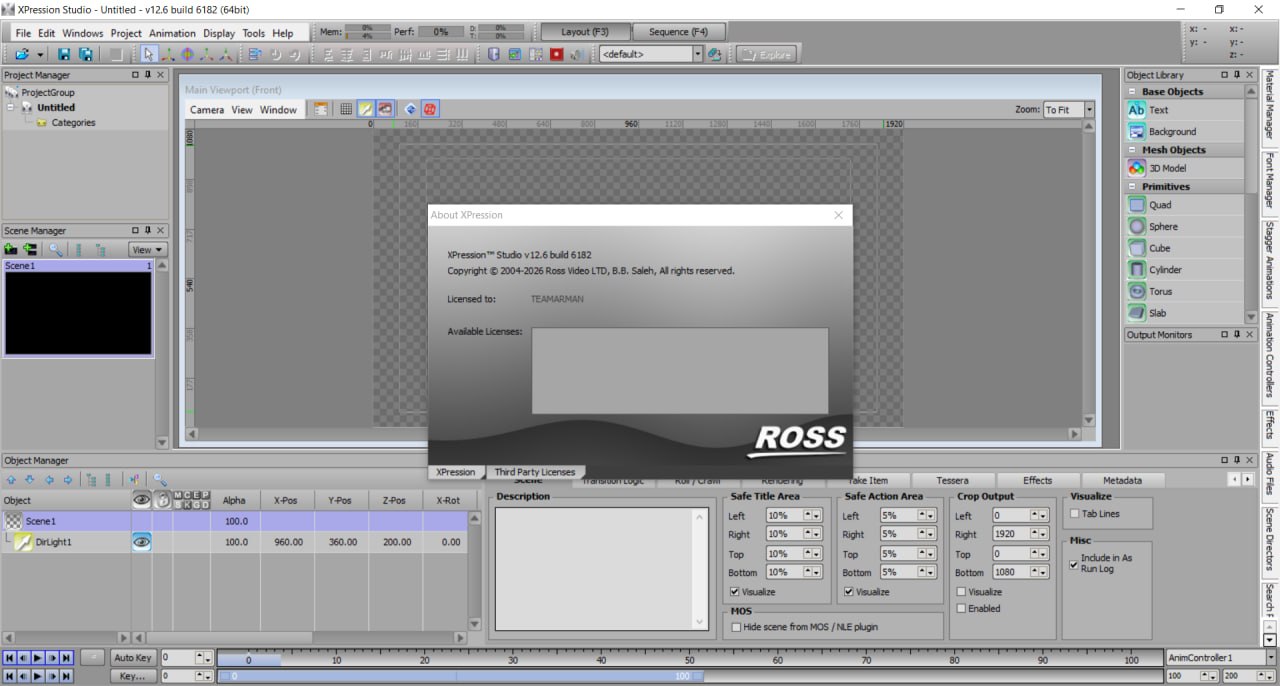
Task: Click the save project disk icon
Action: (x=64, y=54)
